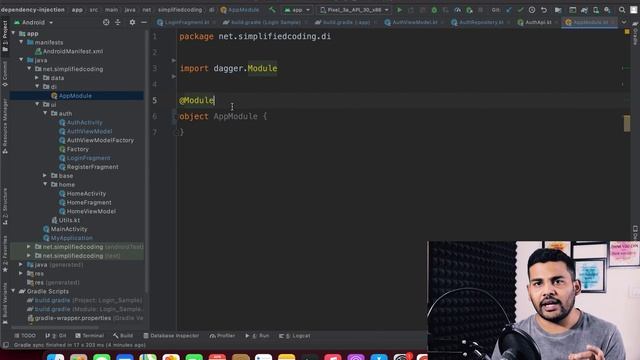Open the Terminal tool window
Screen dimensions: 640x360
[90, 336]
